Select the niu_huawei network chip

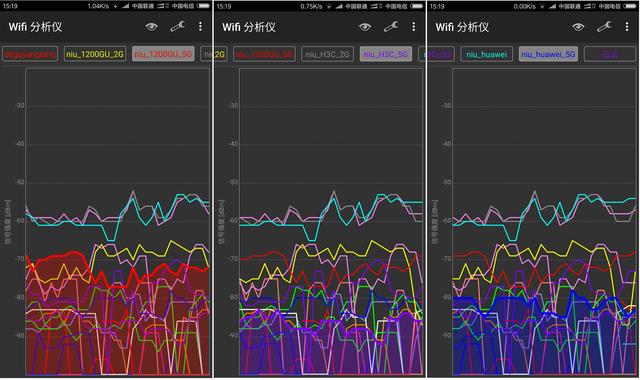pos(487,54)
